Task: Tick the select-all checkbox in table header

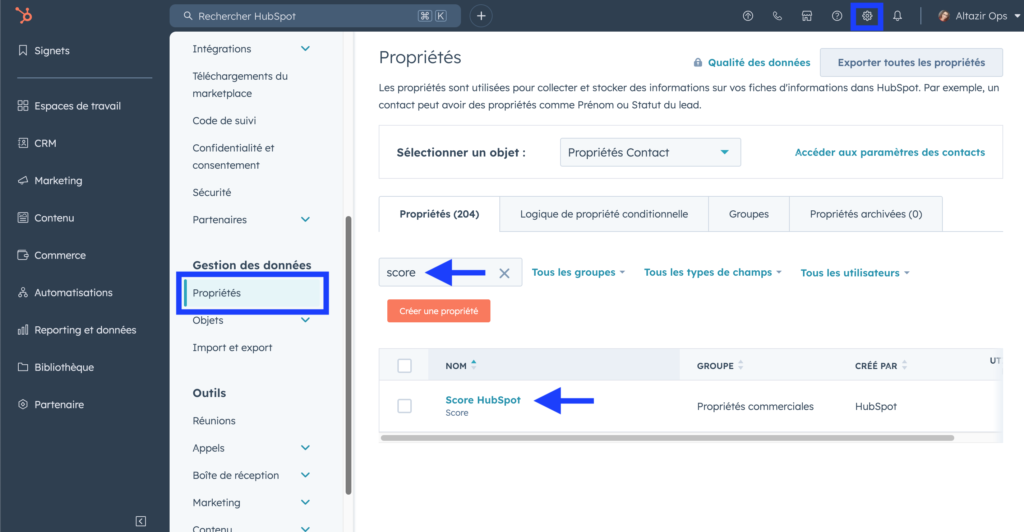Action: [404, 366]
